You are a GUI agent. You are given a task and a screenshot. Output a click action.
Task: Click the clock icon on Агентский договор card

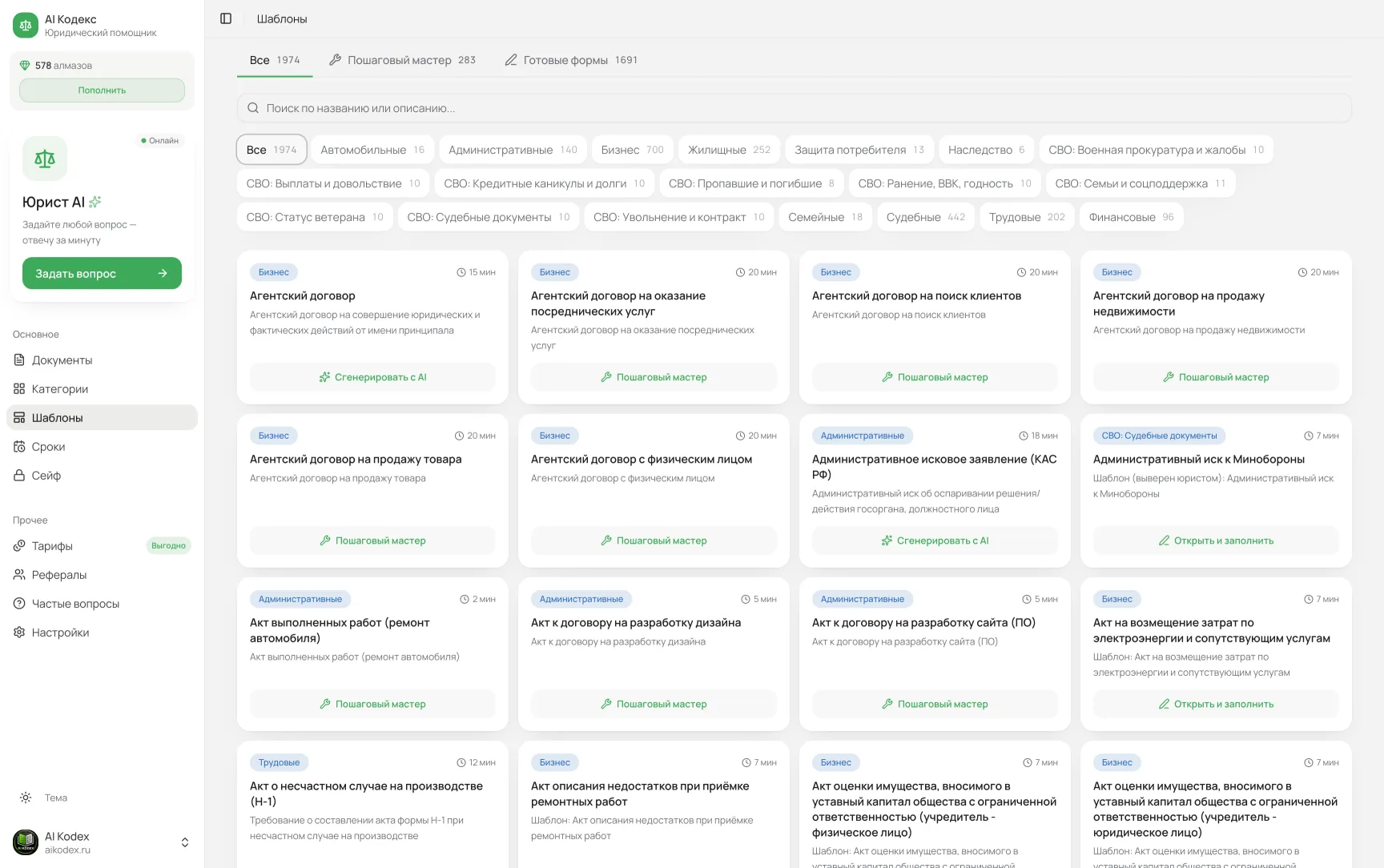(x=461, y=272)
